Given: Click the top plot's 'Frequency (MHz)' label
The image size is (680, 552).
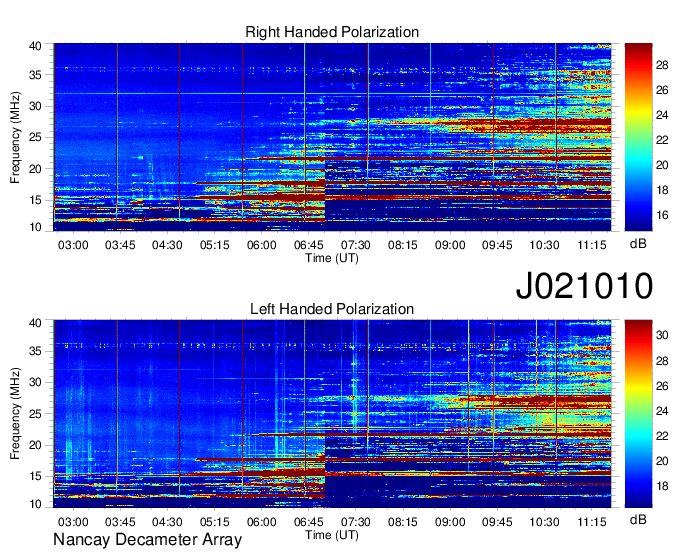Looking at the screenshot, I should tap(15, 137).
